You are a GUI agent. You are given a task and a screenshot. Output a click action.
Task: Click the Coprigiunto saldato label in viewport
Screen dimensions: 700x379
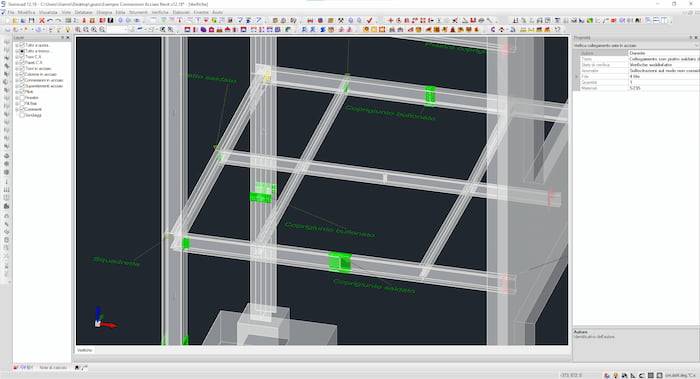pyautogui.click(x=374, y=286)
